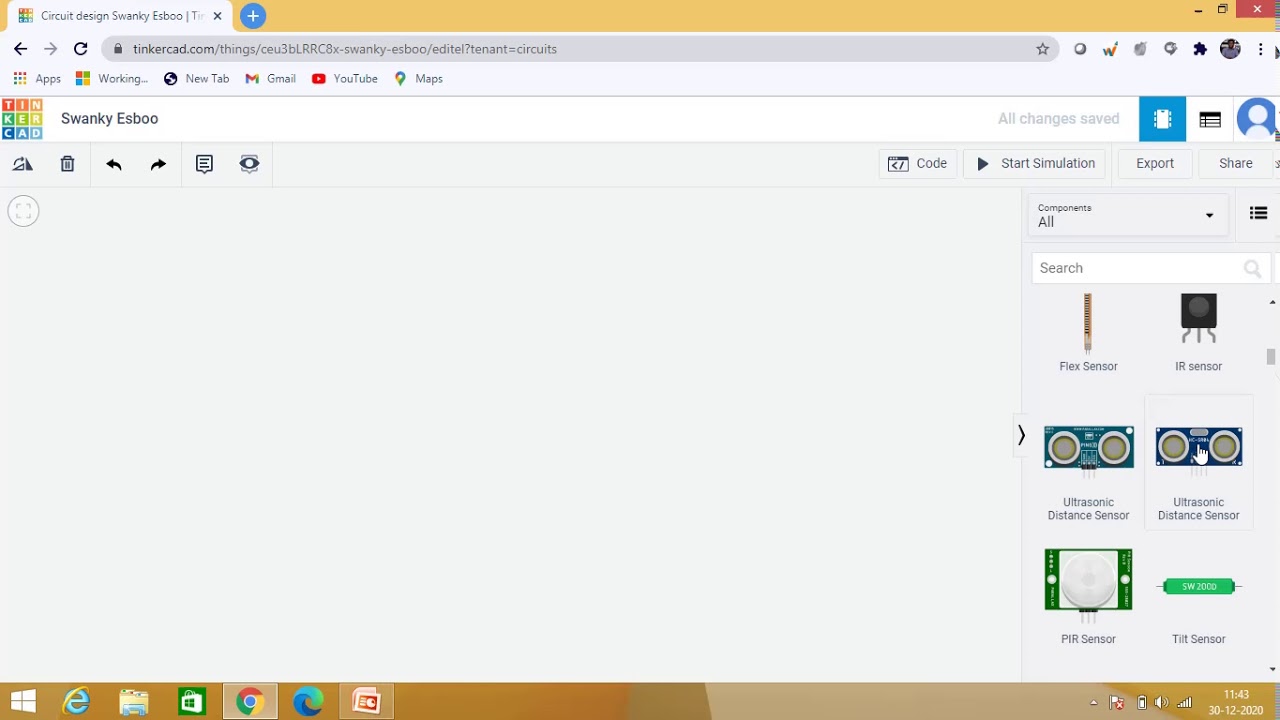Toggle components list view icon
The width and height of the screenshot is (1280, 720).
[1258, 213]
